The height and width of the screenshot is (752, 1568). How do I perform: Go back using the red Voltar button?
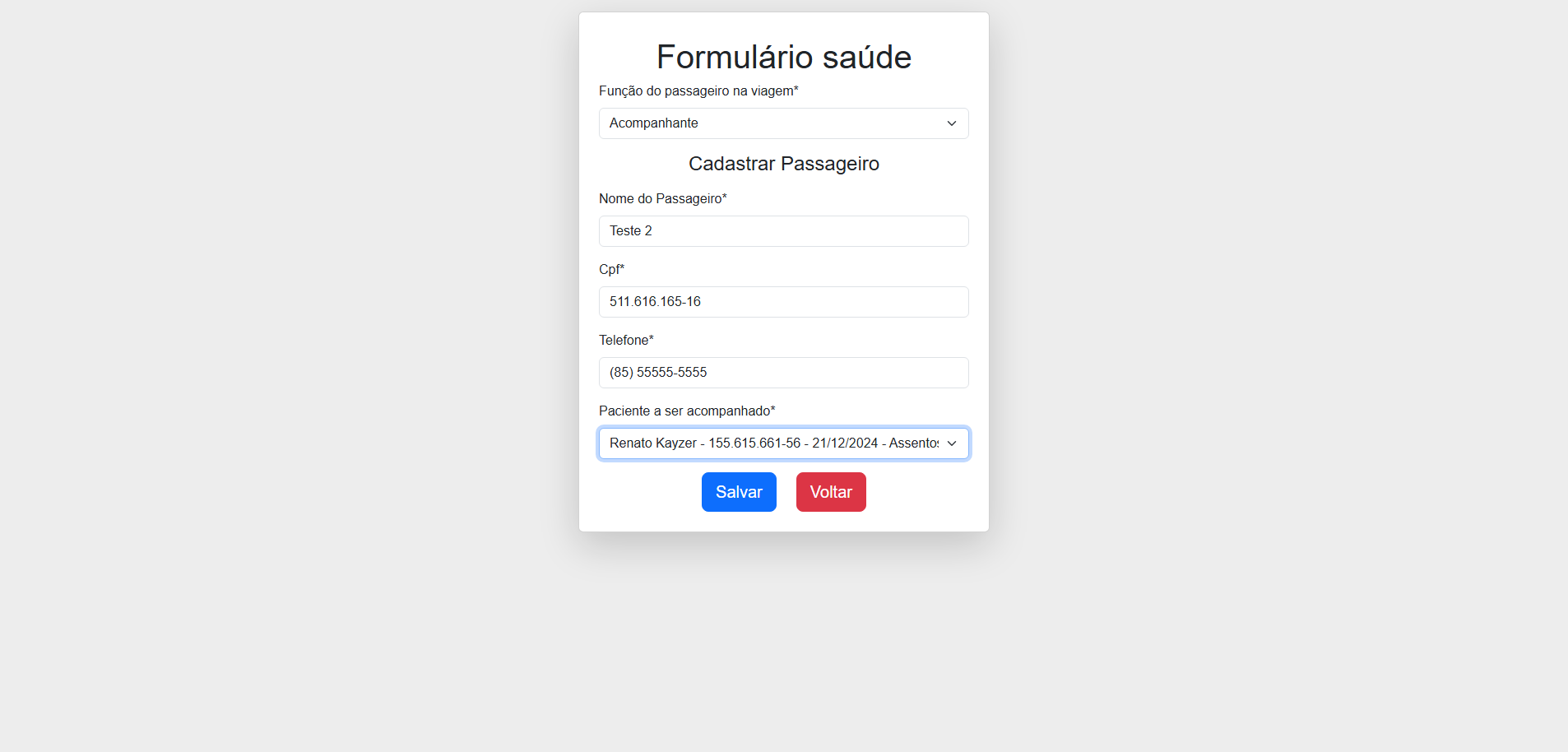pos(831,492)
